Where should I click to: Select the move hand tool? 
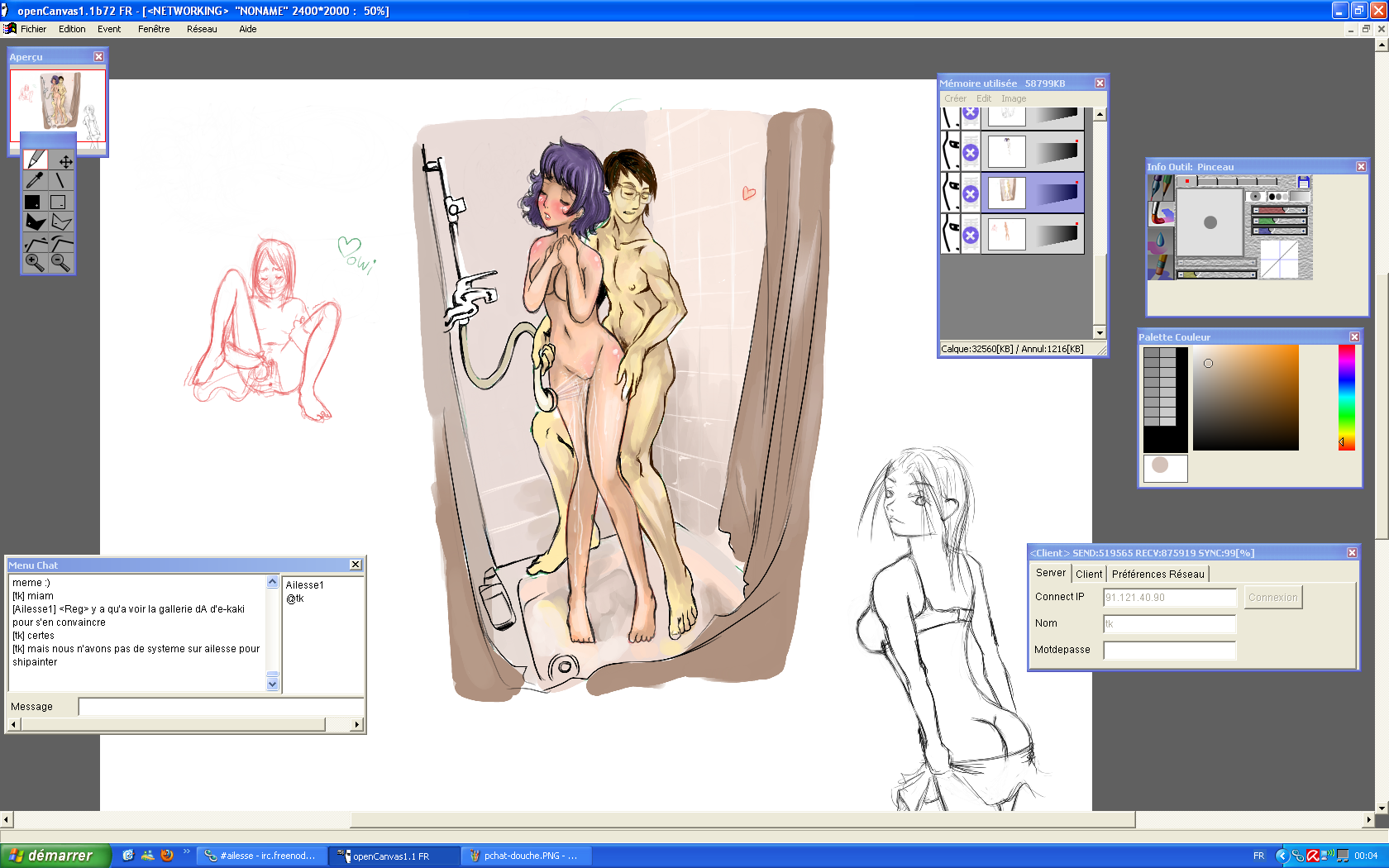[x=64, y=161]
